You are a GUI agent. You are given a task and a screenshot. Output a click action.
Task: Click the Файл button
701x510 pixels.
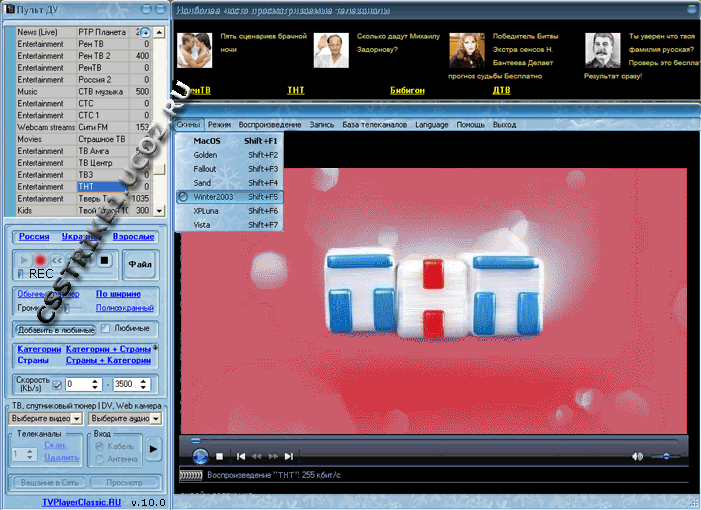[140, 264]
